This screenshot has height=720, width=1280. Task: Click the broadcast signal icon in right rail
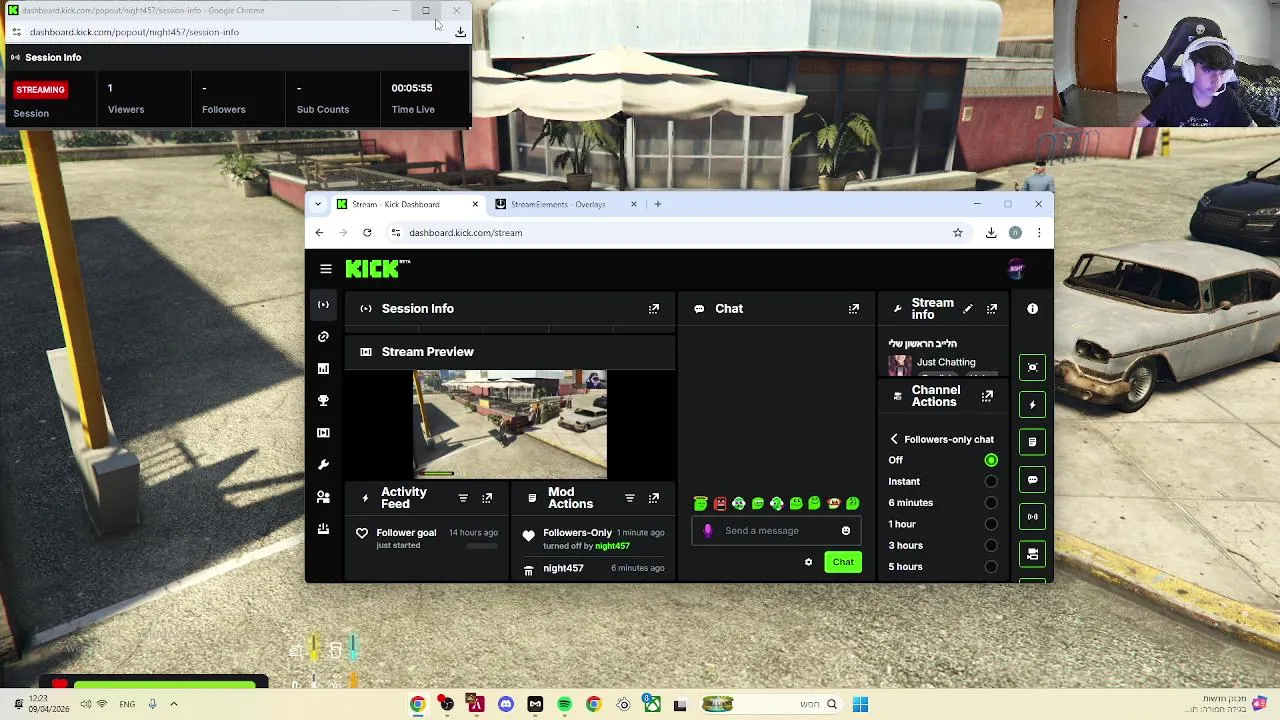click(x=1032, y=516)
